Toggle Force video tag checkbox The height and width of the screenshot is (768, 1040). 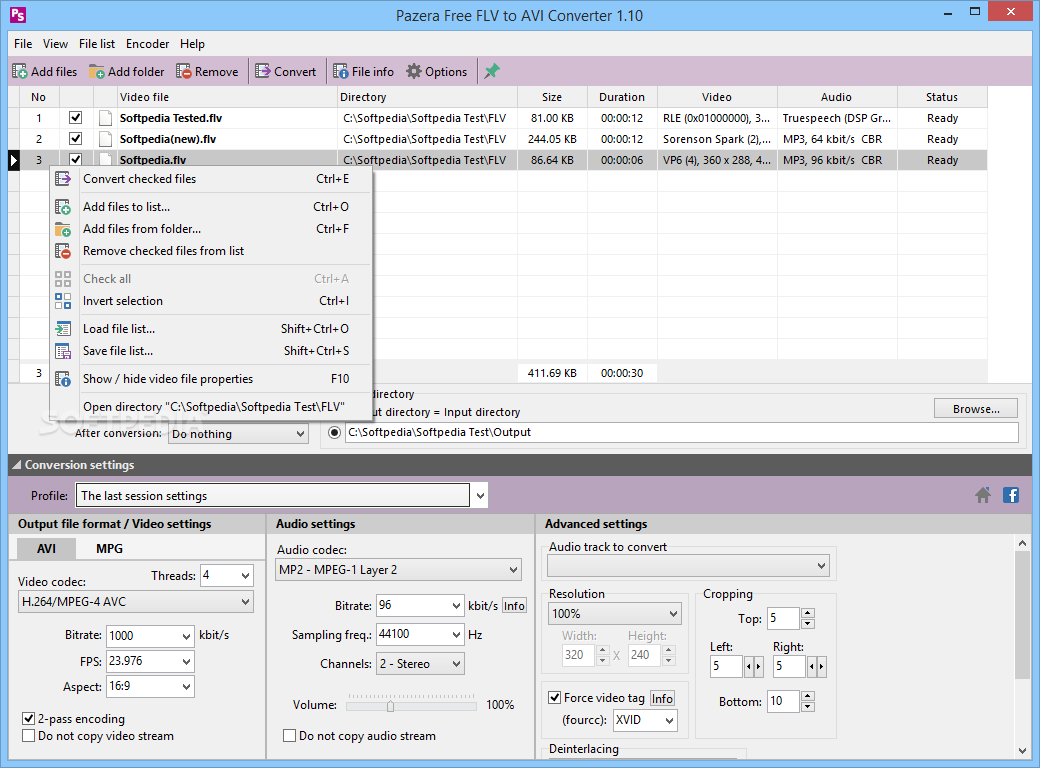pyautogui.click(x=554, y=698)
